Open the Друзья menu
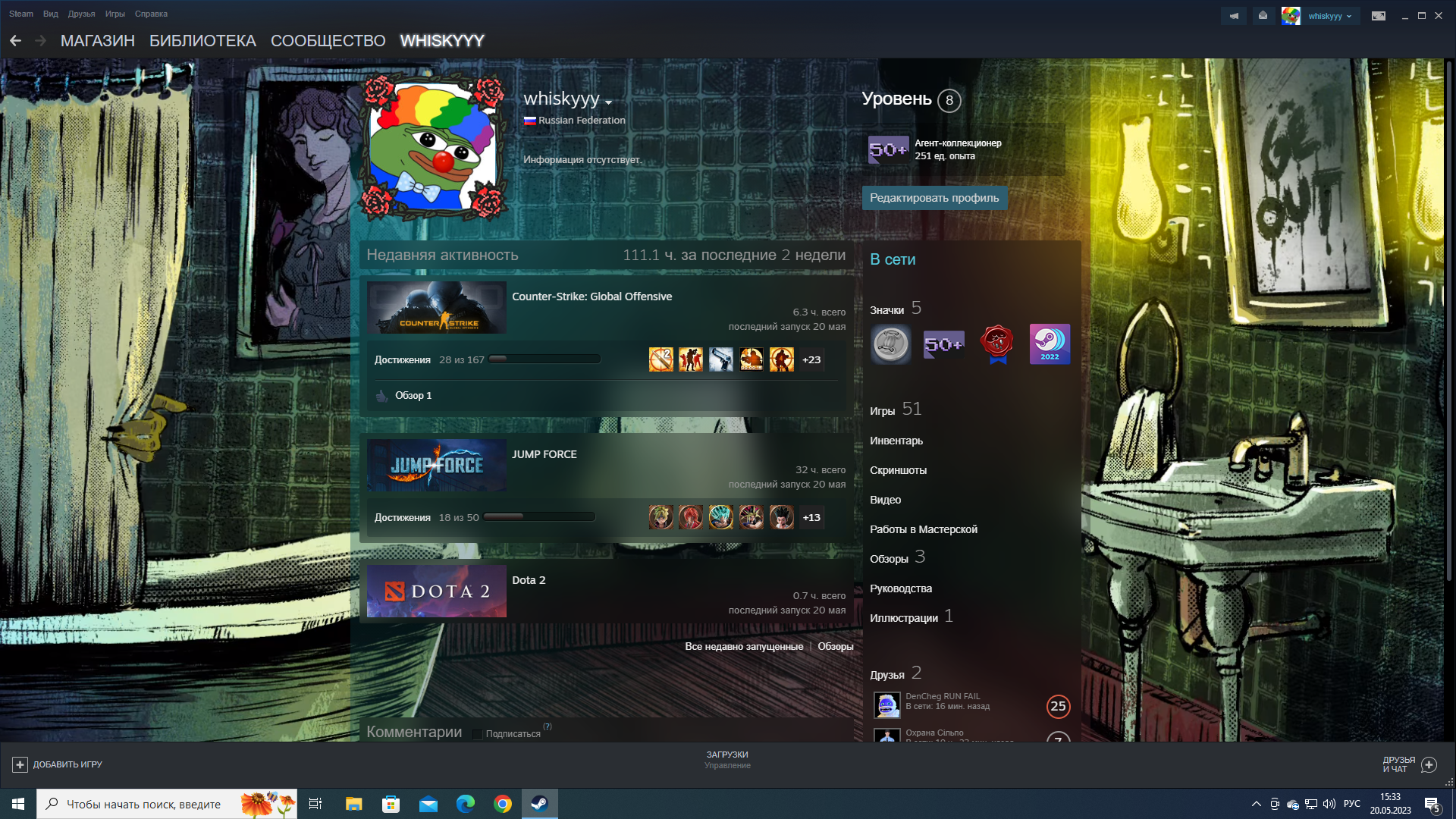 82,14
